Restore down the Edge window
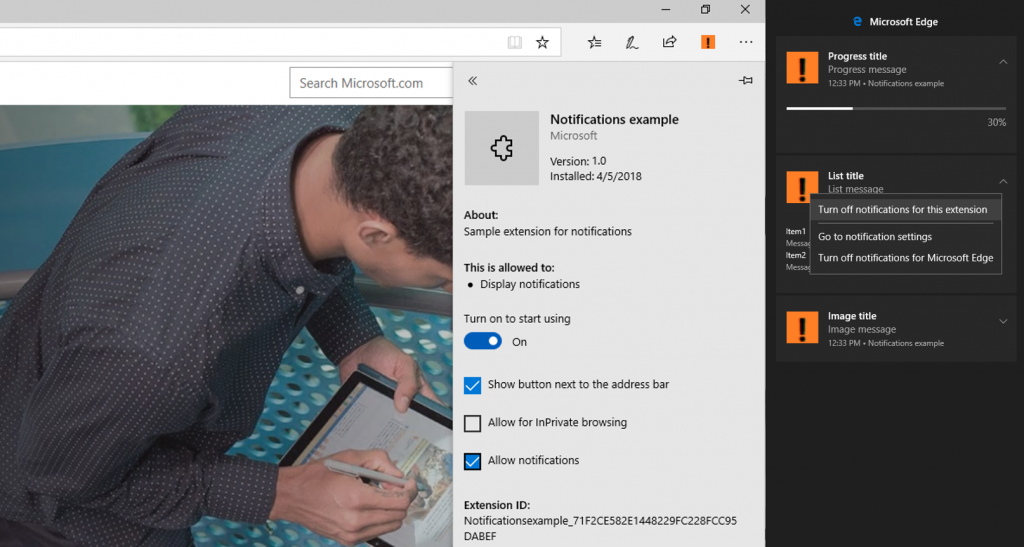This screenshot has height=547, width=1024. (x=705, y=9)
